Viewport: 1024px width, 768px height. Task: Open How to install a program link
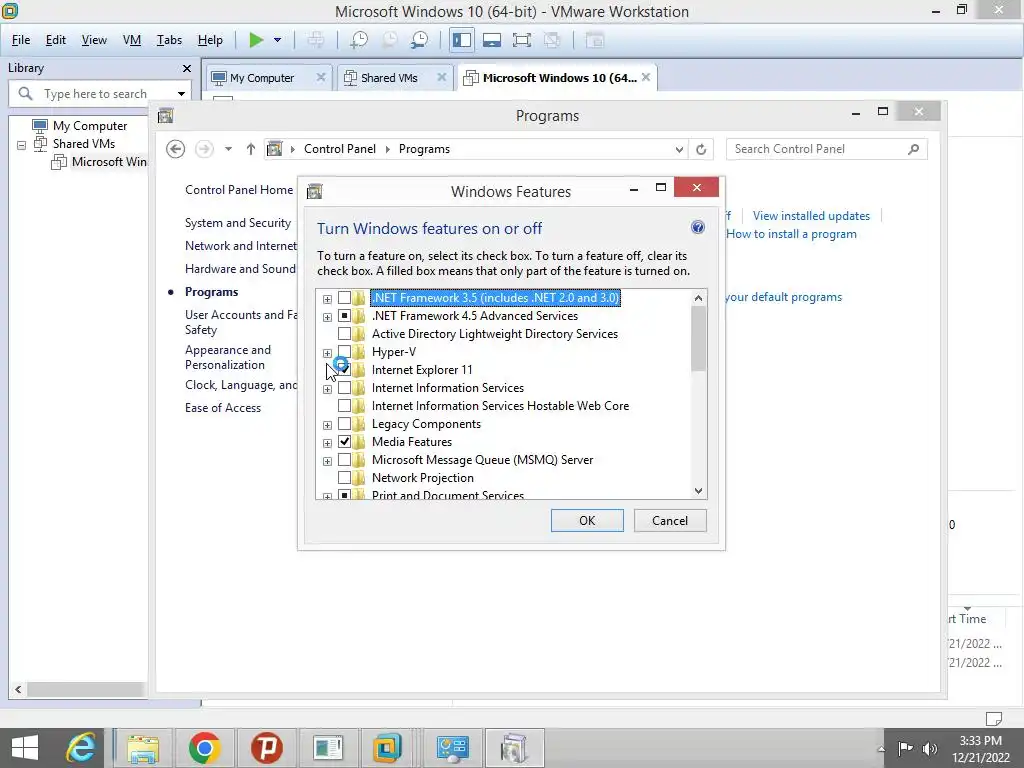pos(791,234)
